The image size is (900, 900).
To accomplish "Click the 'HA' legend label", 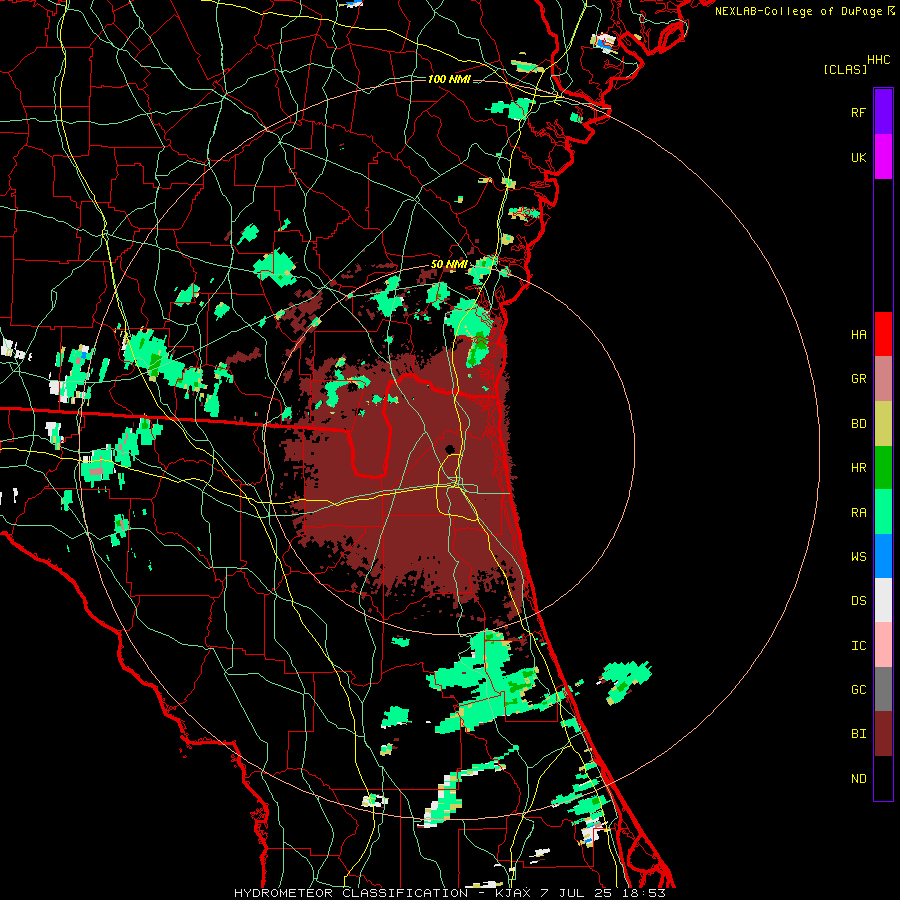I will point(858,334).
